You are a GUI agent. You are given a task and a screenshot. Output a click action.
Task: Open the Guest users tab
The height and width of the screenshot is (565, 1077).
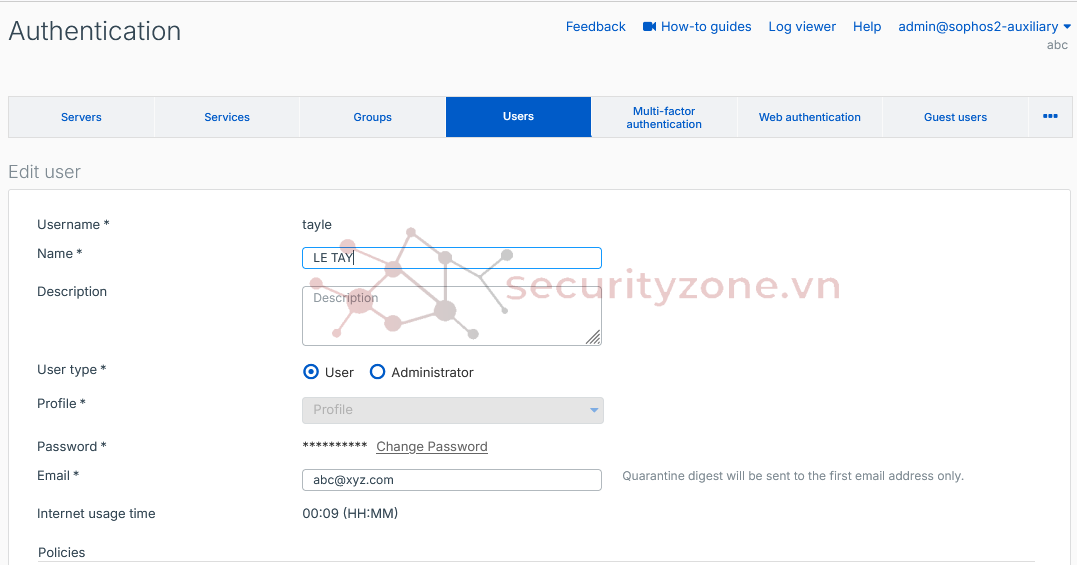coord(955,117)
